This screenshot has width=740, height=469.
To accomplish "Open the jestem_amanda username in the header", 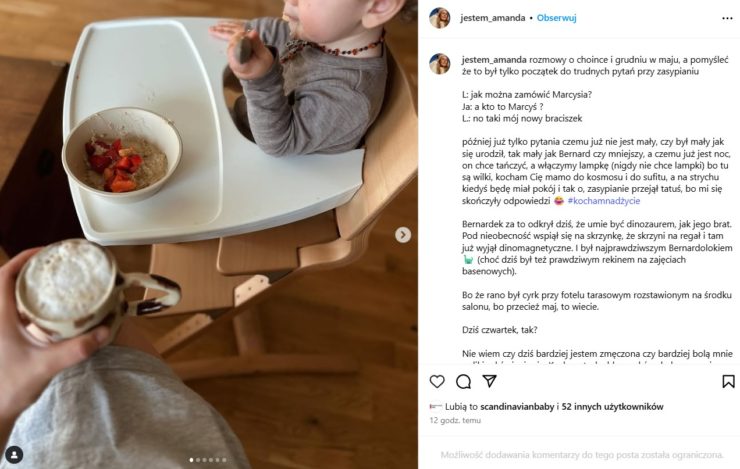I will coord(493,18).
